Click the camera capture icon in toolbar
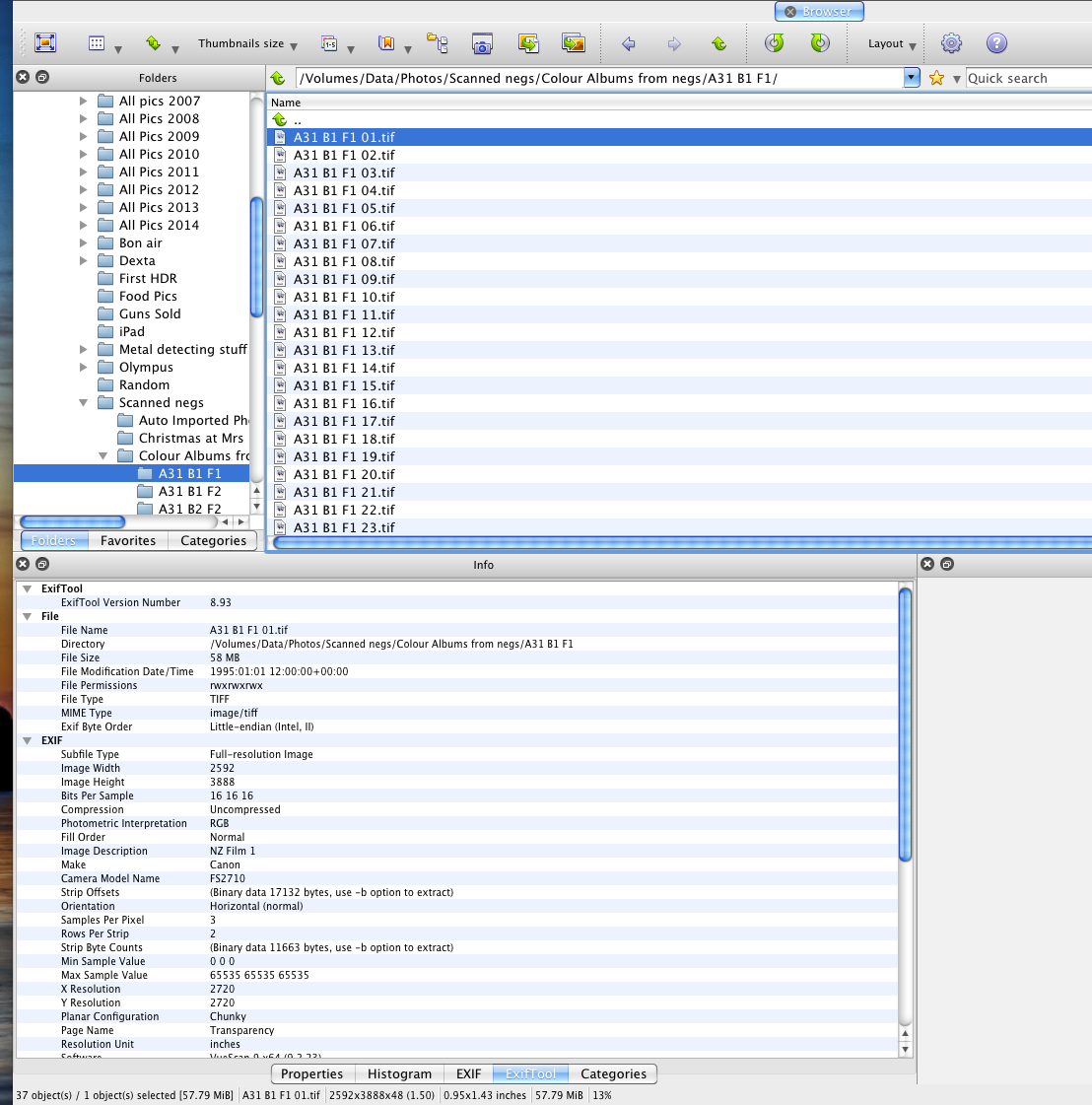Image resolution: width=1092 pixels, height=1105 pixels. [x=482, y=43]
